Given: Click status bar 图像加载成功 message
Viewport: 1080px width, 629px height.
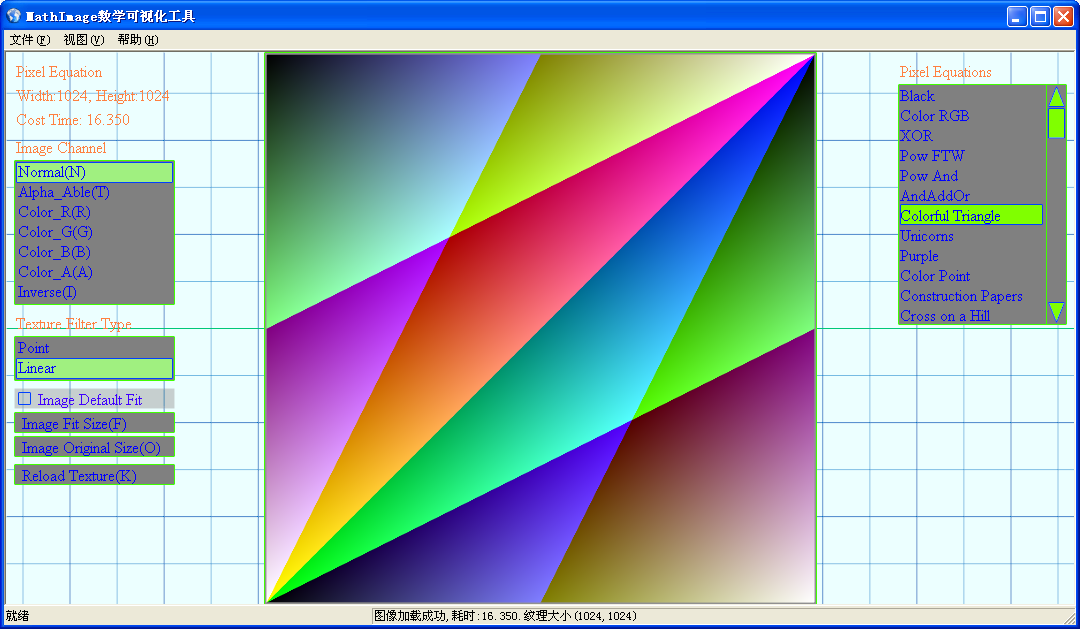Looking at the screenshot, I should click(x=506, y=616).
